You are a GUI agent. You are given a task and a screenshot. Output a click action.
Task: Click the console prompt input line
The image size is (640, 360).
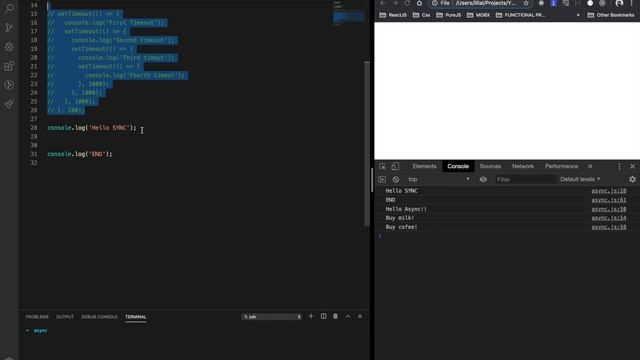(x=507, y=236)
